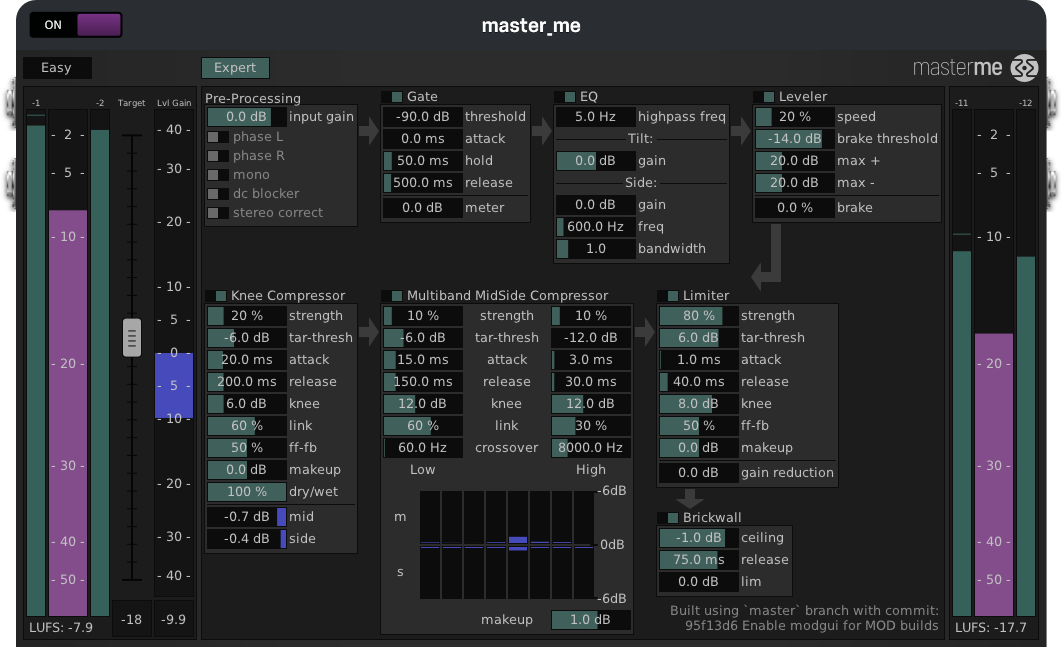Click the Knee Compressor dry/wet slider
This screenshot has height=647, width=1062.
[x=247, y=492]
